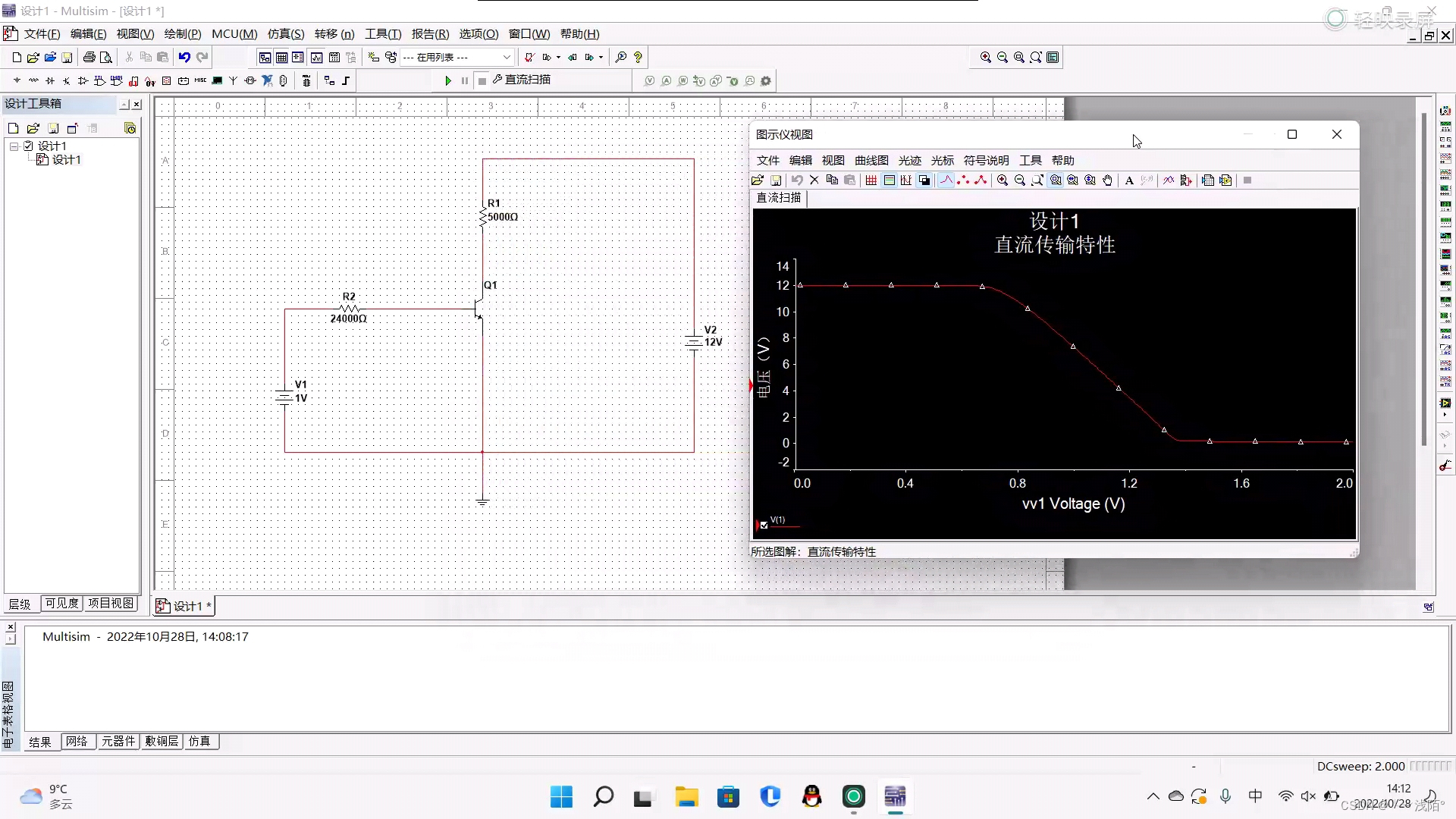Click the text annotation A icon in grapher

[1128, 180]
